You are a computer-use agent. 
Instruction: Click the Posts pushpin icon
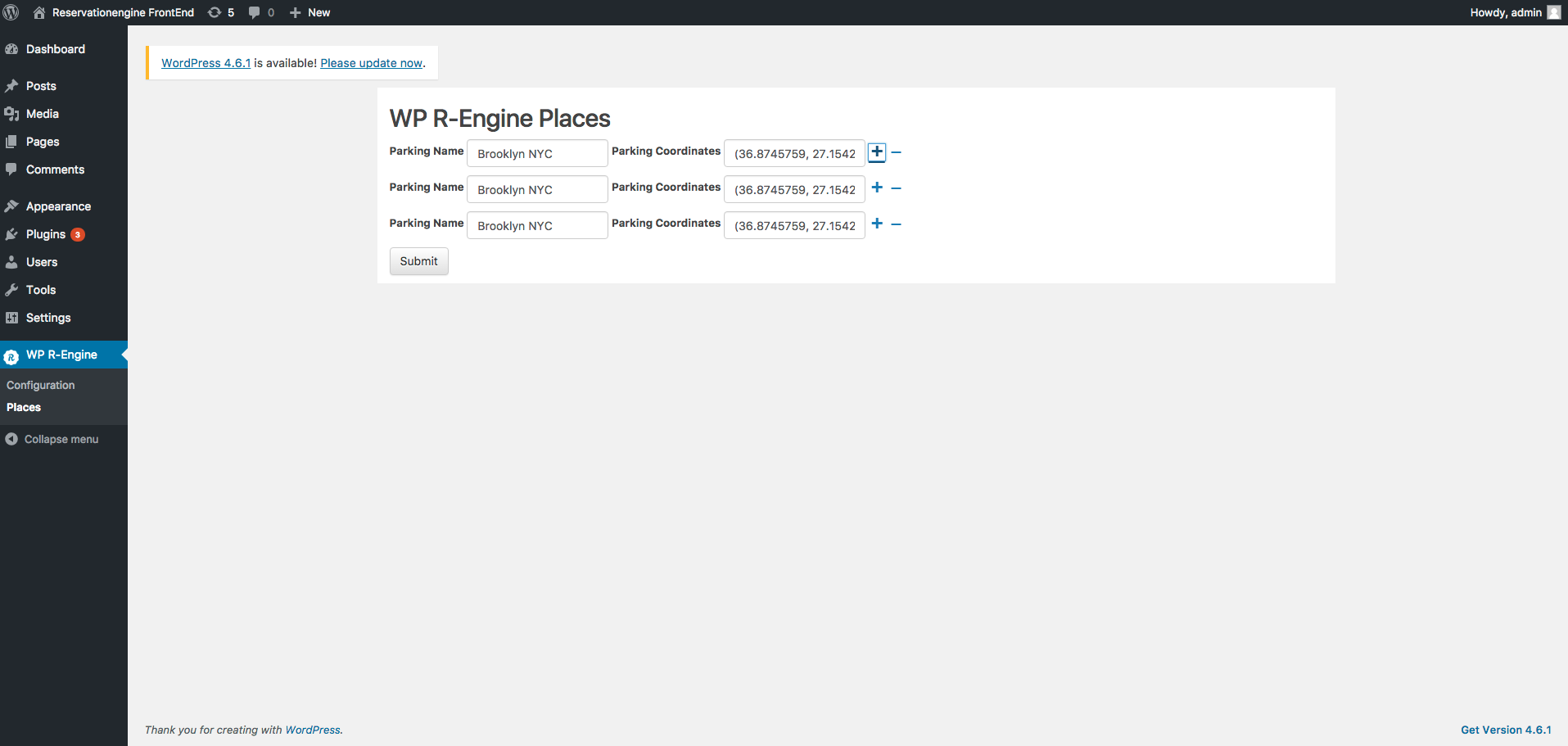click(x=11, y=86)
